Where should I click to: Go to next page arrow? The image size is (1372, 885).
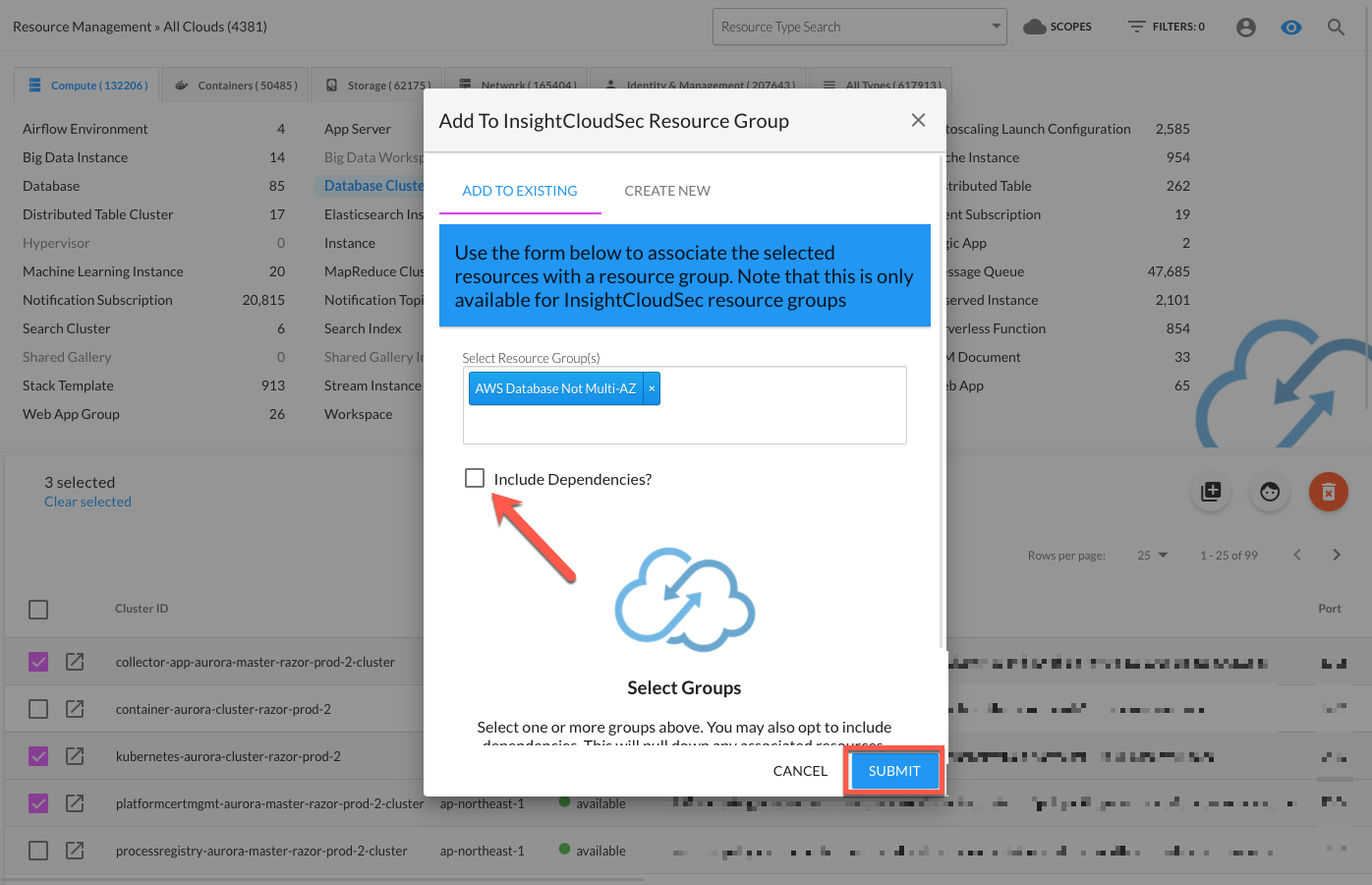pyautogui.click(x=1337, y=555)
